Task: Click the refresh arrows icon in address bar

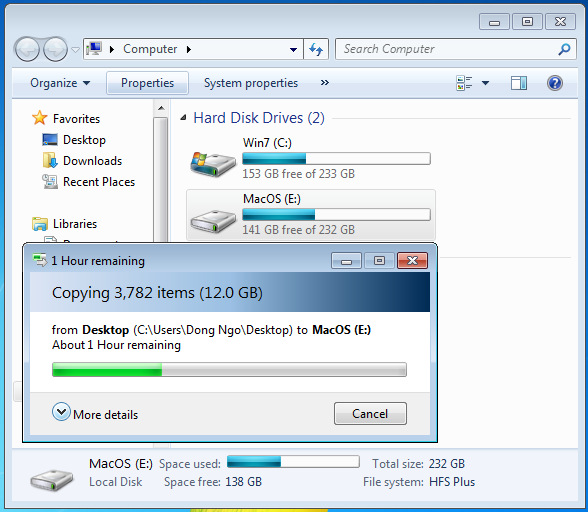Action: point(316,49)
